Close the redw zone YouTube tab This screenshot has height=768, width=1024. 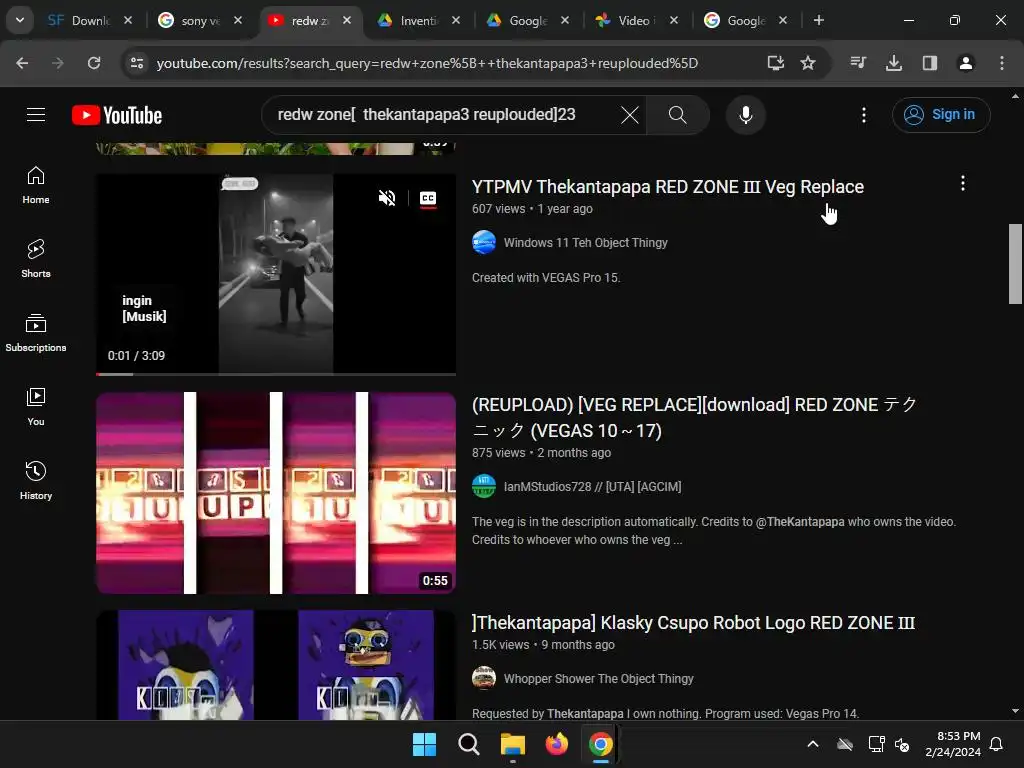(x=347, y=20)
